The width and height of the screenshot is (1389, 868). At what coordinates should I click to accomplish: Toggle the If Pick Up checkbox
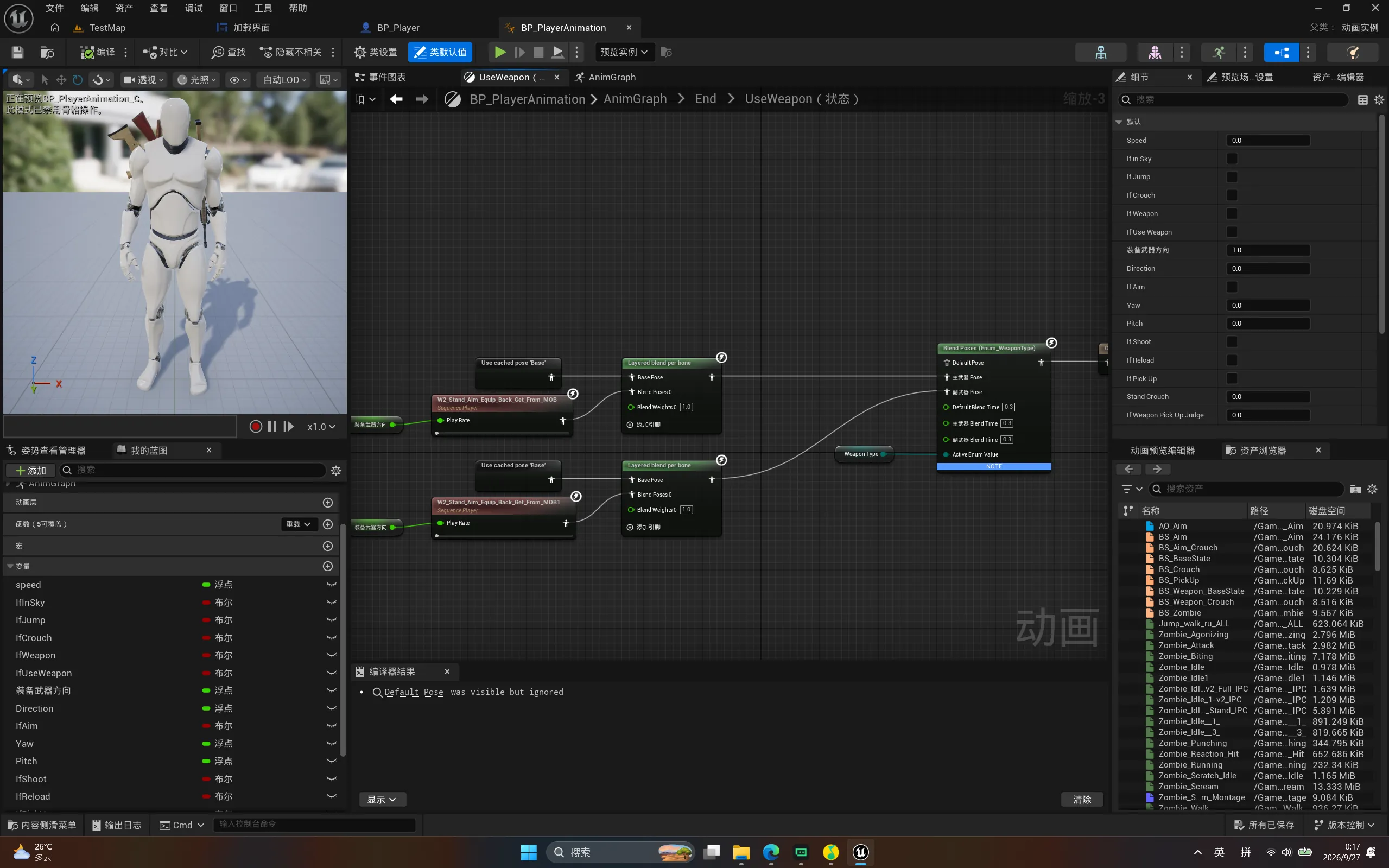[1232, 378]
